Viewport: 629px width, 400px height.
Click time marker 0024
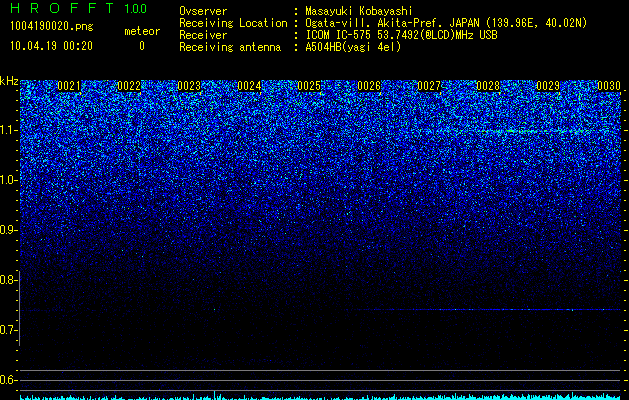(249, 86)
